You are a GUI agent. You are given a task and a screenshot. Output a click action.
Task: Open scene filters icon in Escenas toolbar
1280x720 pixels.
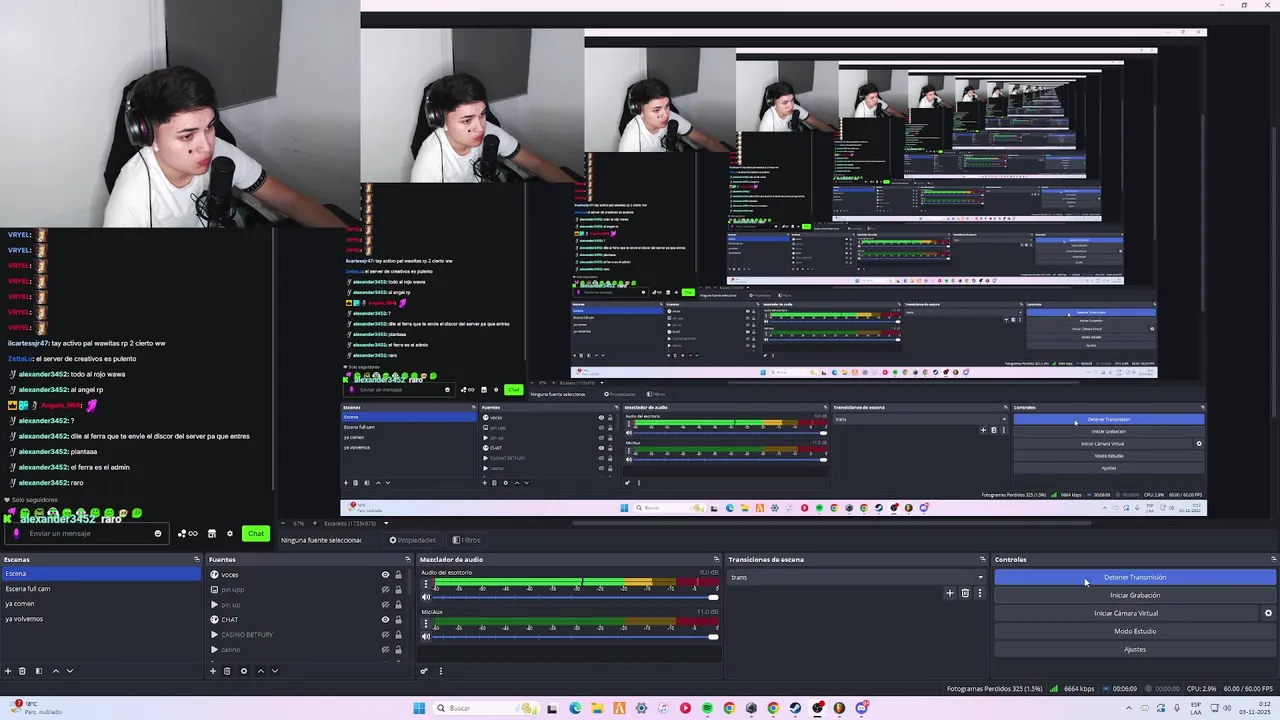tap(39, 671)
